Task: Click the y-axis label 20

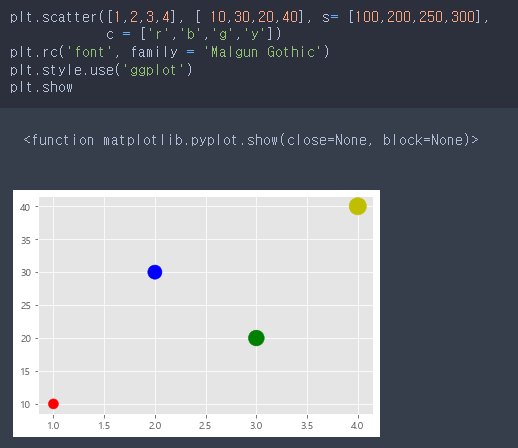Action: (x=25, y=338)
